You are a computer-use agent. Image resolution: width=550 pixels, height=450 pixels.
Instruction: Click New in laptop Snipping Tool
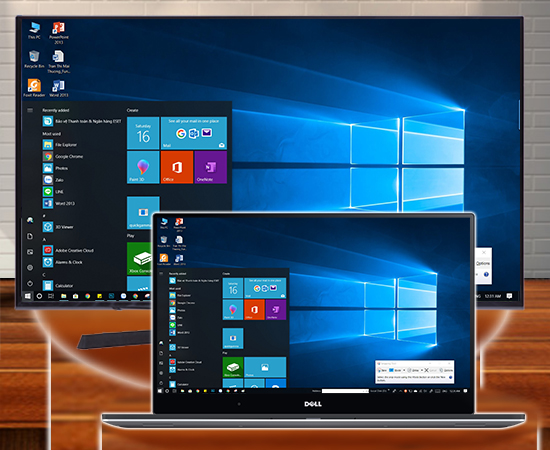[382, 370]
